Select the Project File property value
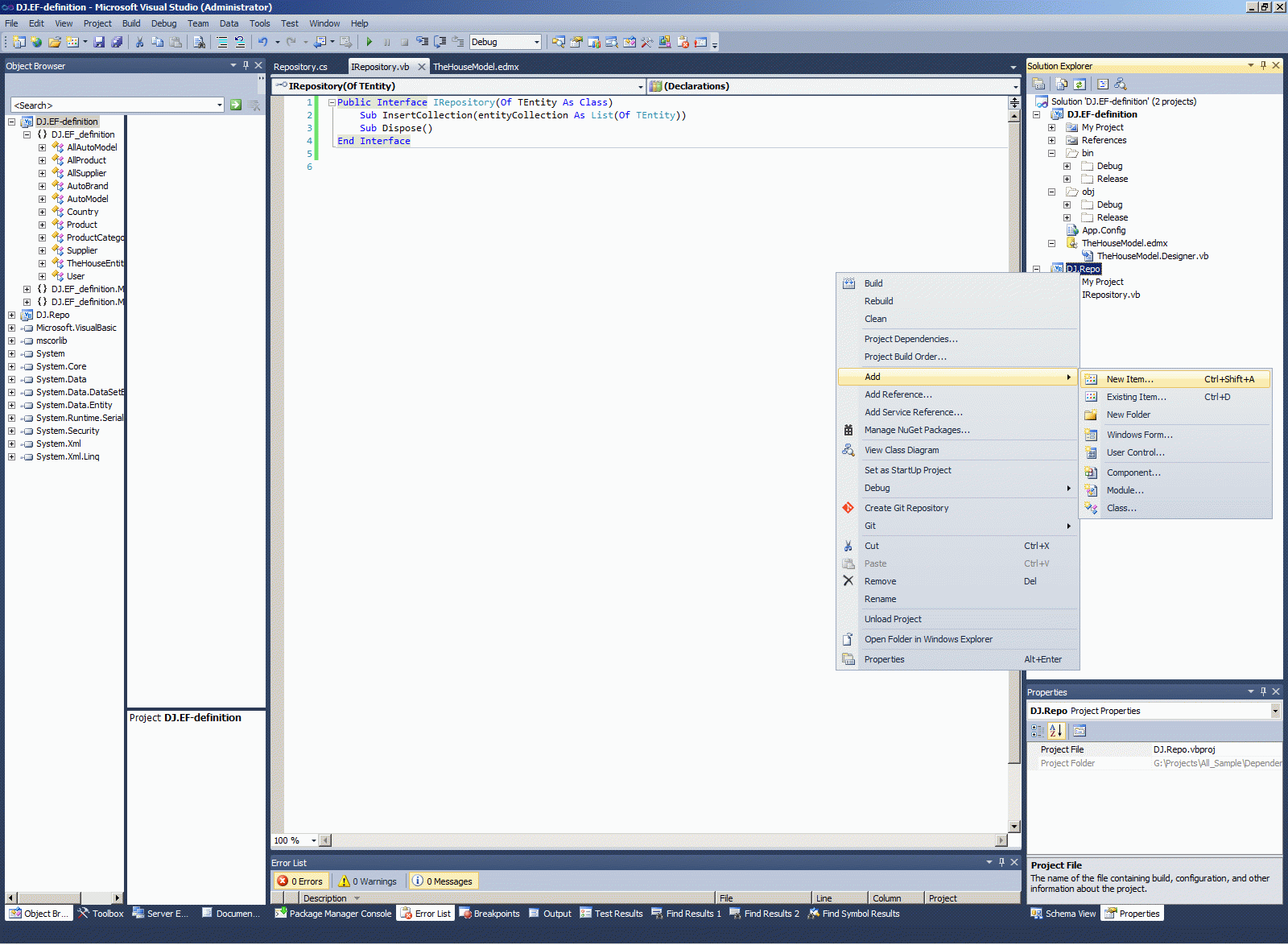1288x945 pixels. [x=1216, y=749]
